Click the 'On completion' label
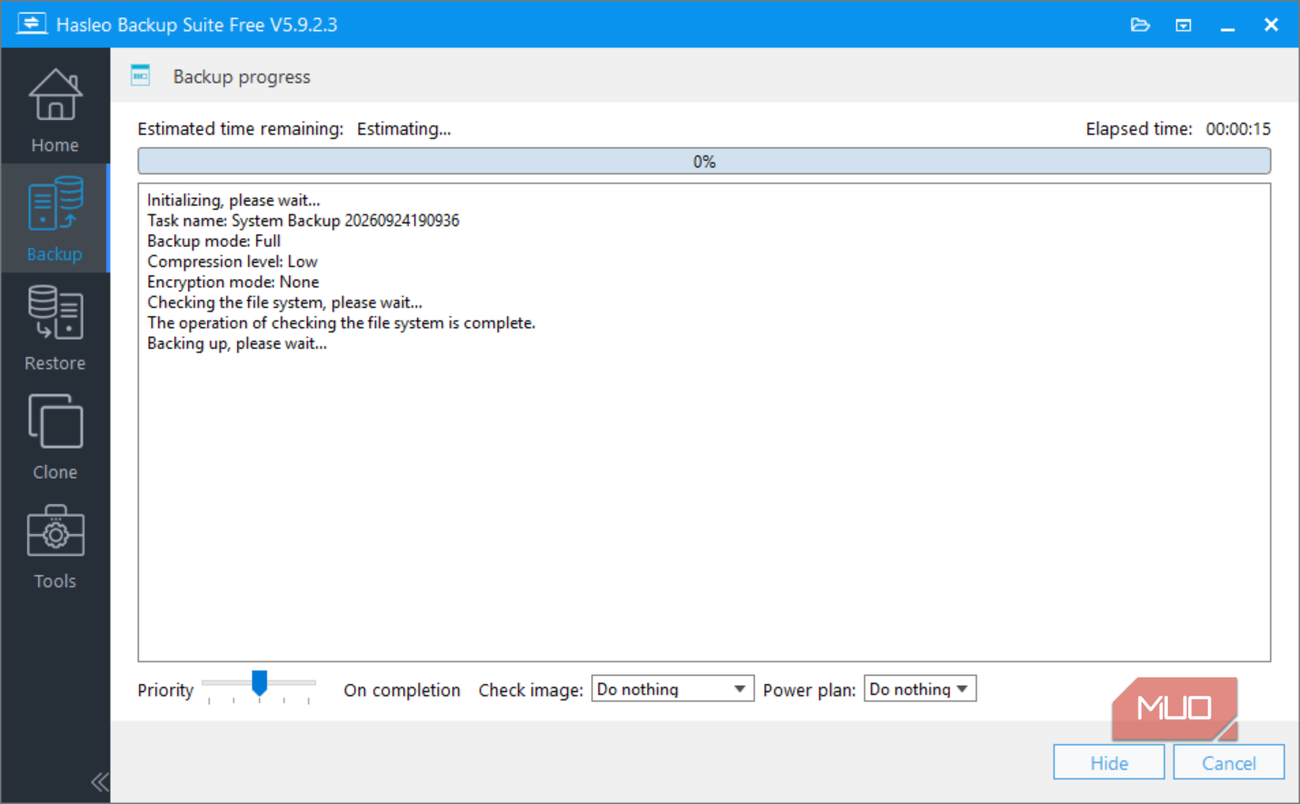Viewport: 1300px width, 804px height. [x=402, y=690]
